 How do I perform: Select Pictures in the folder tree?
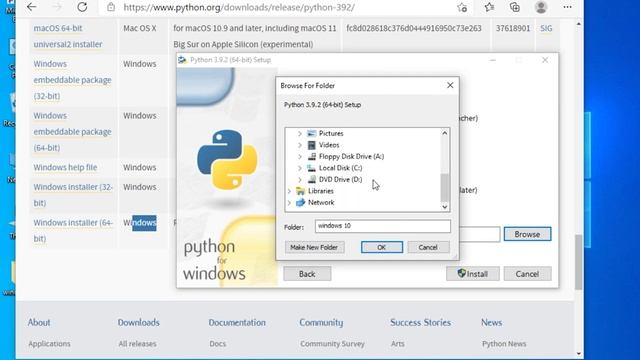[331, 133]
